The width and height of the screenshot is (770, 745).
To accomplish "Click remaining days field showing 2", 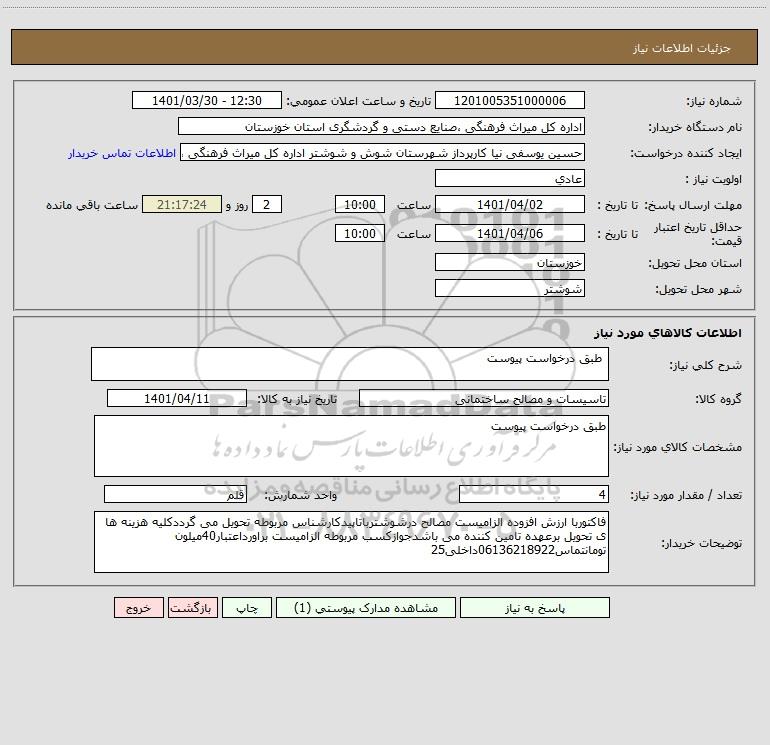I will coord(267,205).
